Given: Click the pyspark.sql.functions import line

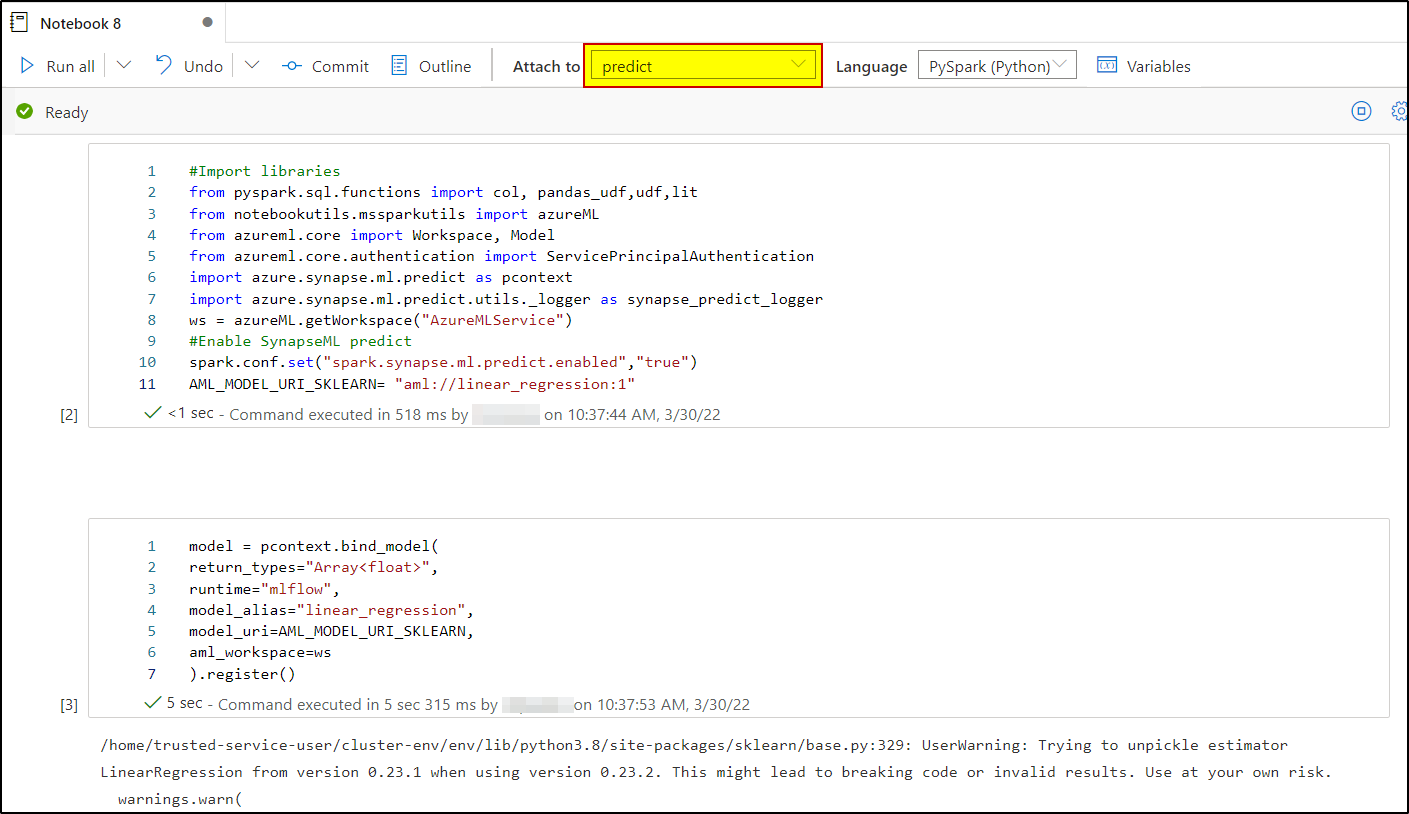Looking at the screenshot, I should click(443, 192).
